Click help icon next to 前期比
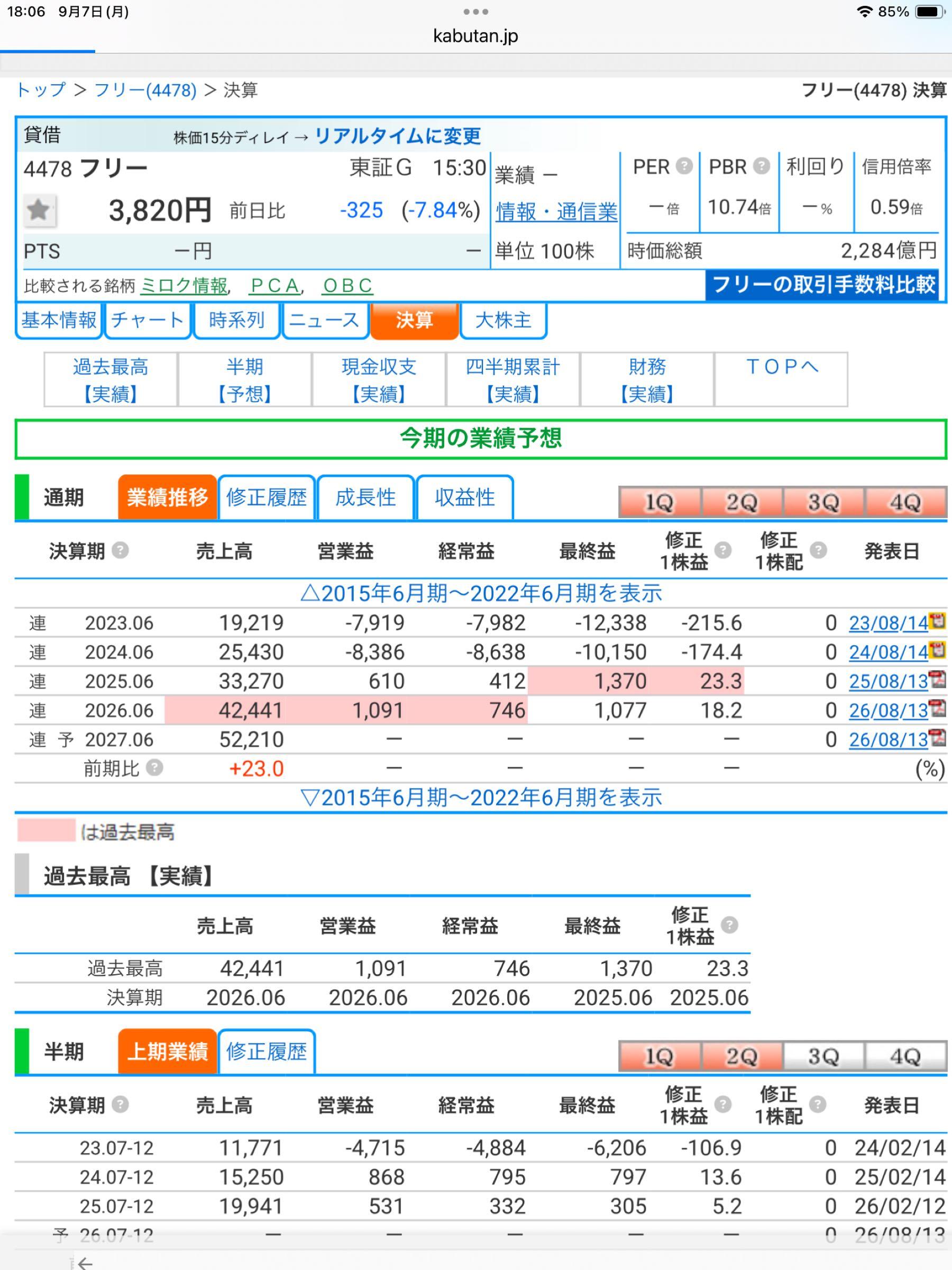Screen dimensions: 952x1270 (154, 767)
